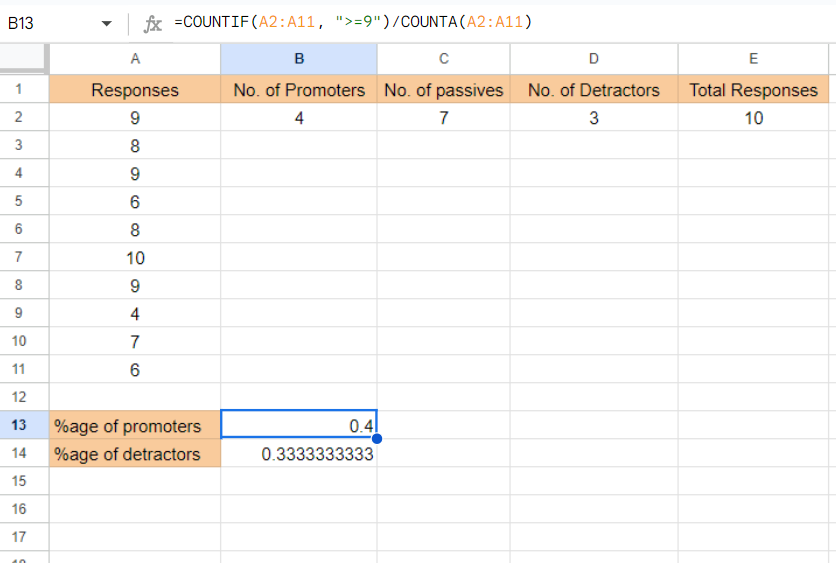Select the "No. of Promoters" cell
Image resolution: width=836 pixels, height=563 pixels.
point(299,90)
